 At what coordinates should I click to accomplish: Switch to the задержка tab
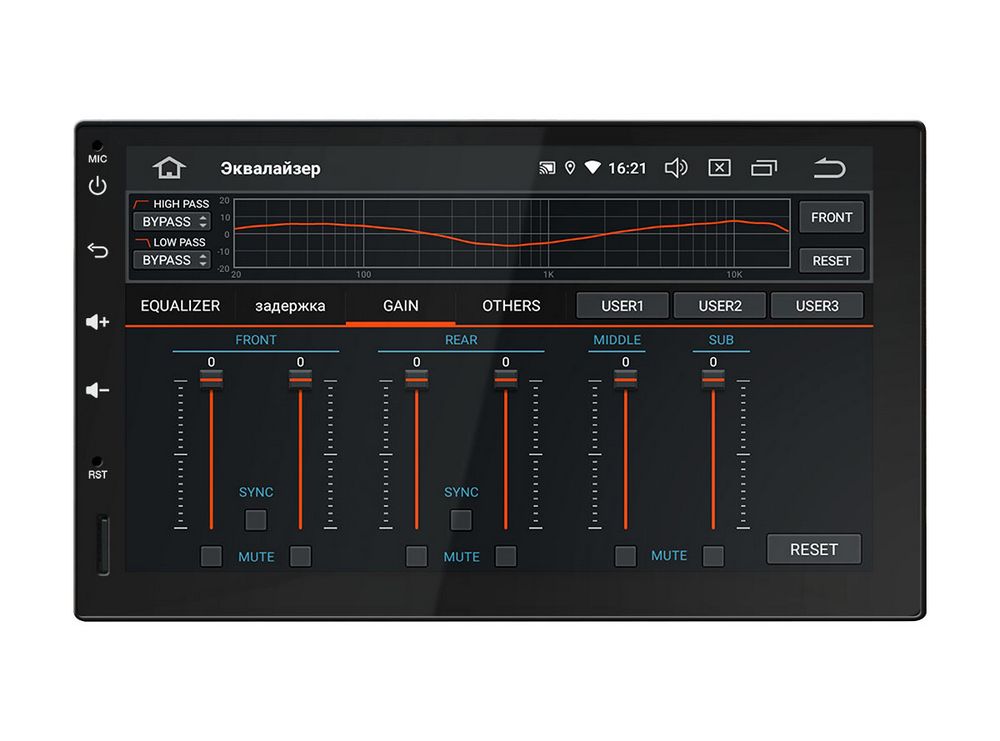pos(290,306)
